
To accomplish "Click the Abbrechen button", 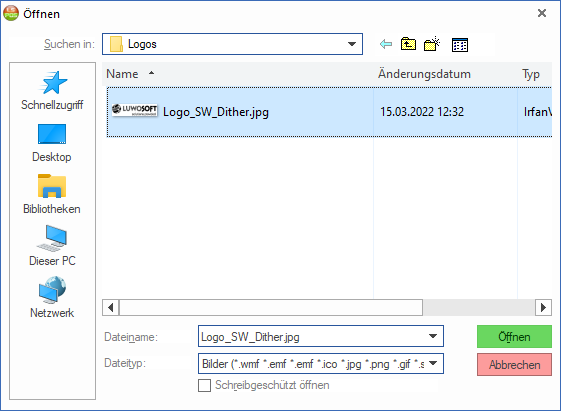I will click(x=514, y=364).
